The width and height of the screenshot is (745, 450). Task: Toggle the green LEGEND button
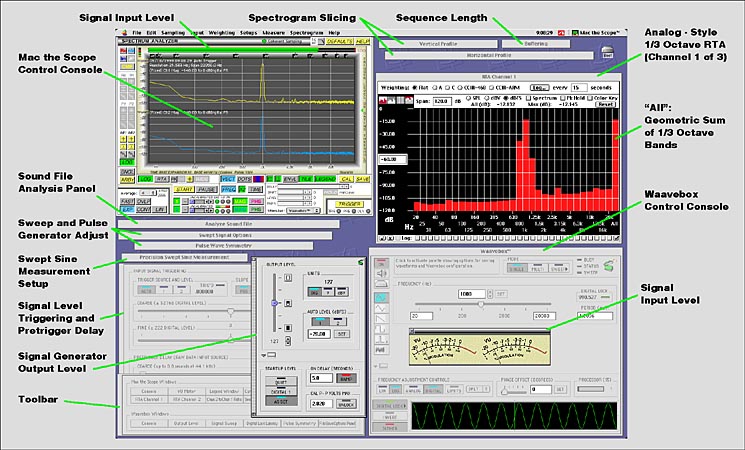point(325,179)
